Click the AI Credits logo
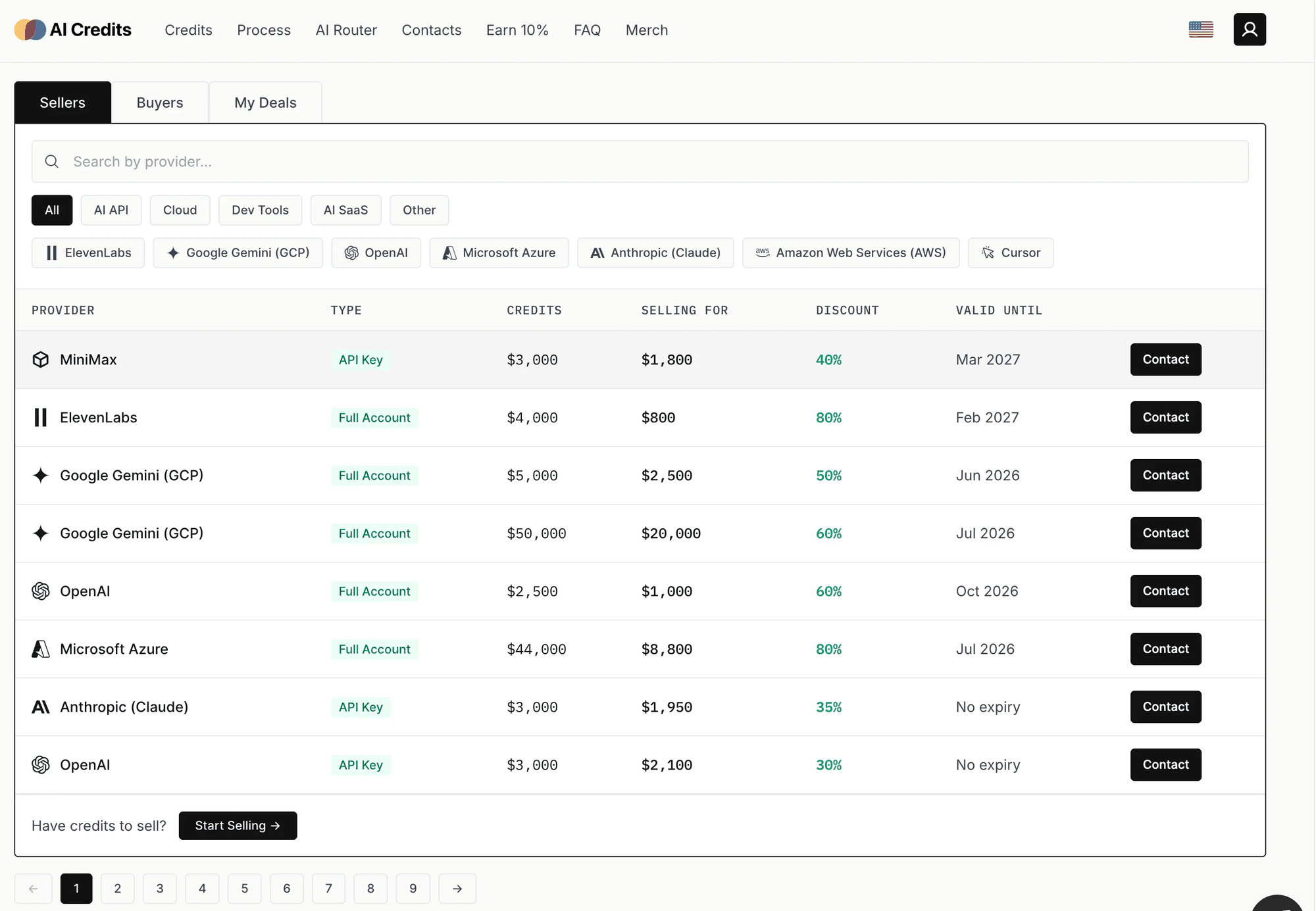 pos(73,30)
